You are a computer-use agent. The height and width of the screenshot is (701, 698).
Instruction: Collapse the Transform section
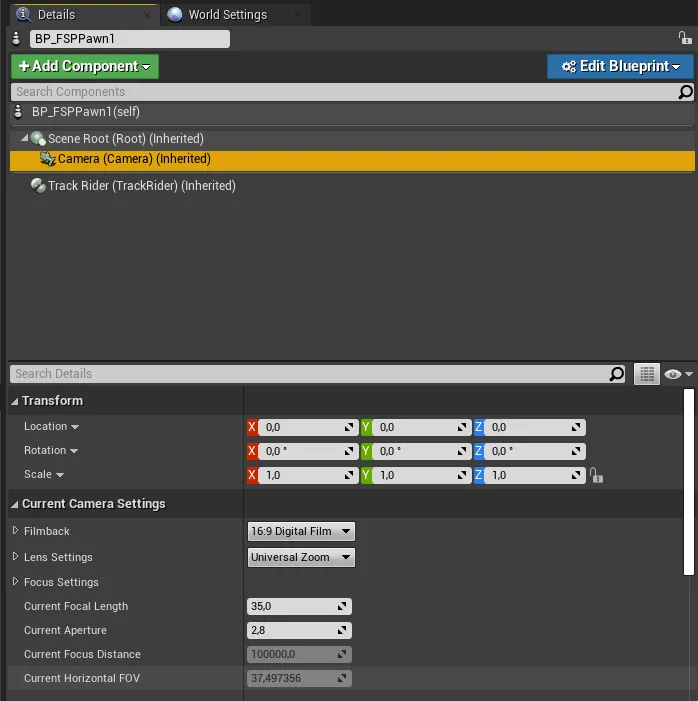[x=15, y=401]
